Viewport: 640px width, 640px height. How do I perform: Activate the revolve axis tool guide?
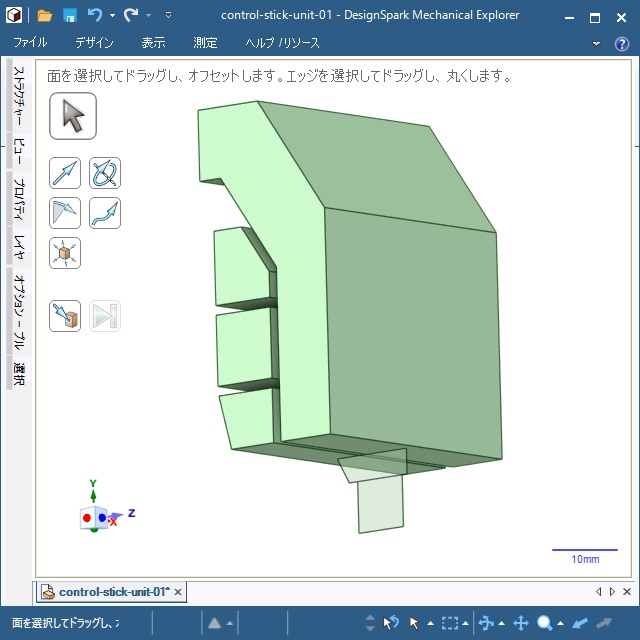click(x=105, y=174)
